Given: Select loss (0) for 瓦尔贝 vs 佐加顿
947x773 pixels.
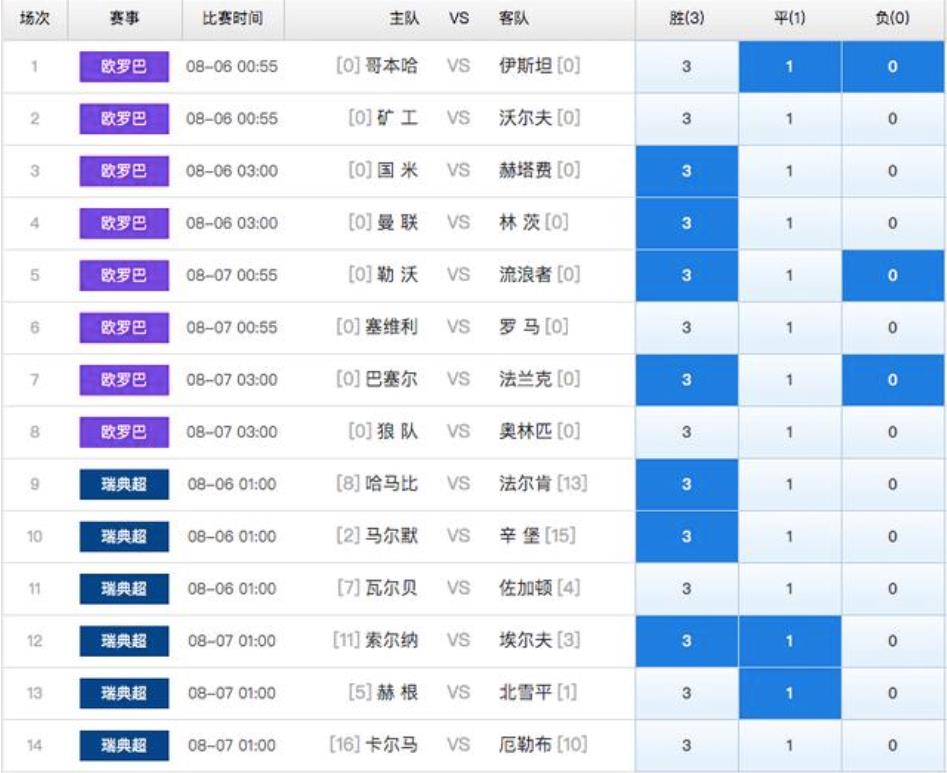Looking at the screenshot, I should 893,589.
